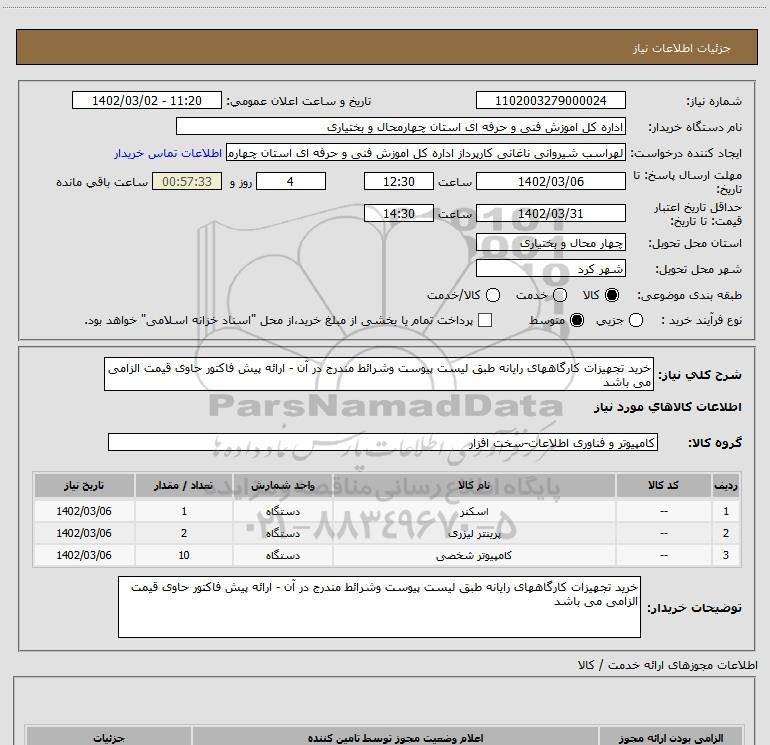
Task: Select the اسکنر item row name
Action: (474, 511)
